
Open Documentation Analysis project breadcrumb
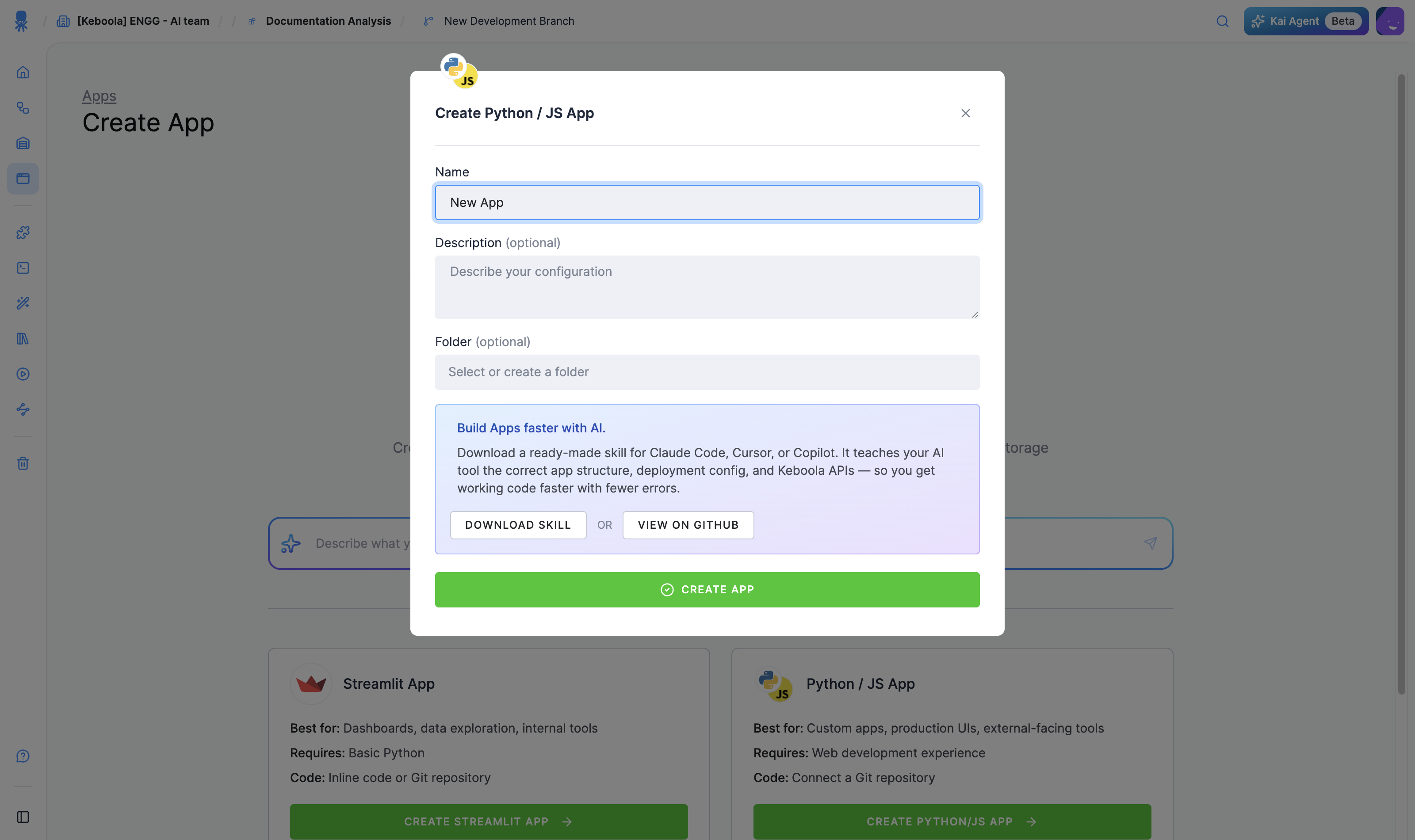point(328,21)
